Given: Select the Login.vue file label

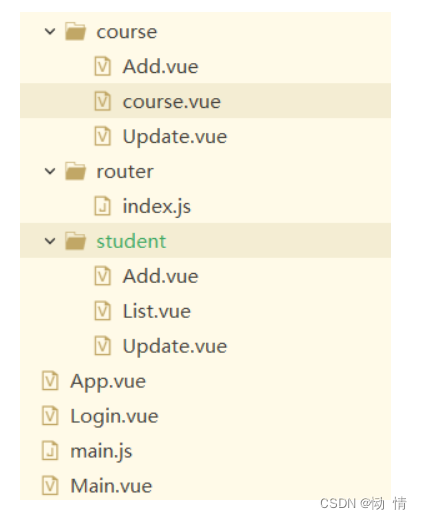Looking at the screenshot, I should [x=114, y=417].
